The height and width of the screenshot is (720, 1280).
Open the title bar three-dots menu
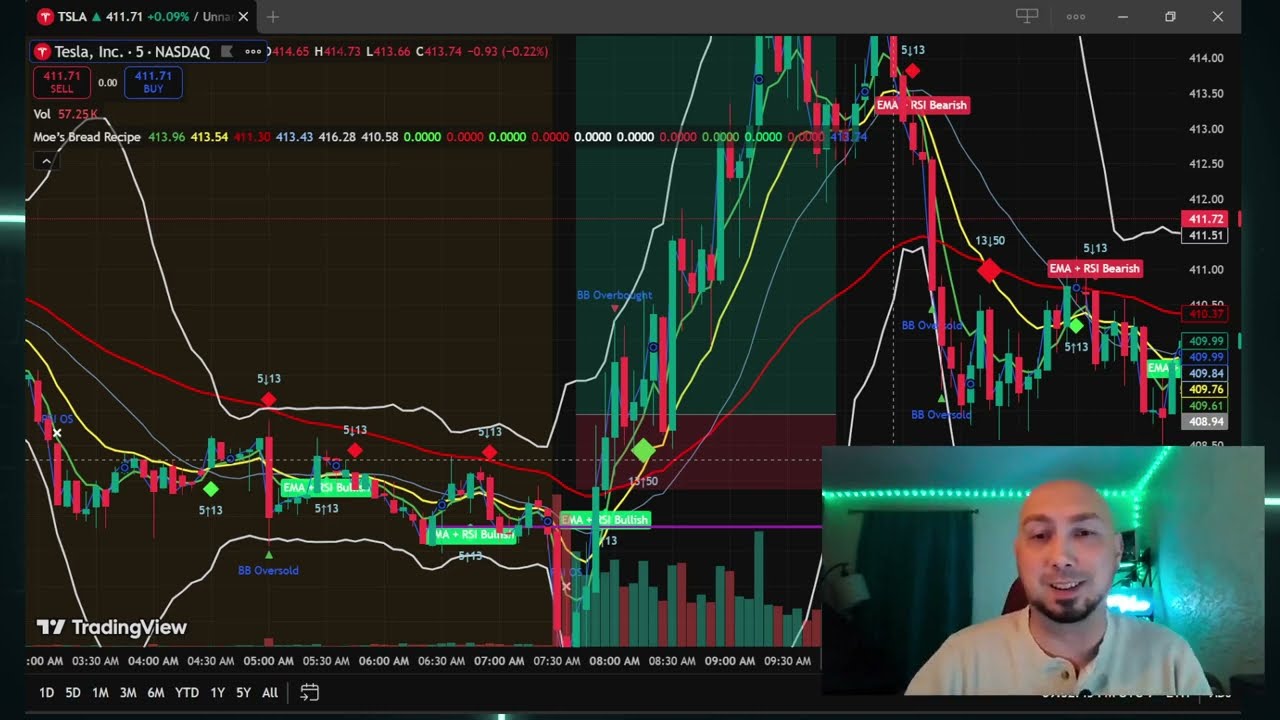pyautogui.click(x=1076, y=17)
